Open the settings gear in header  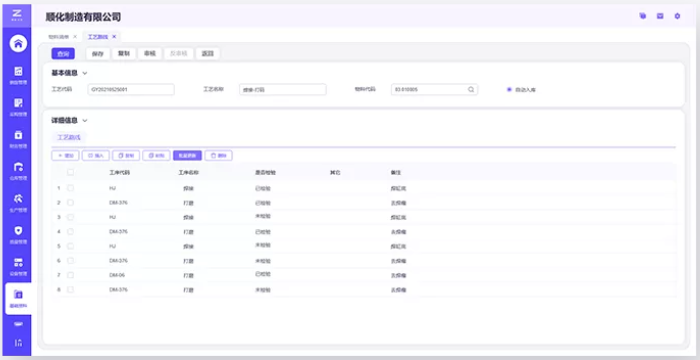pos(677,16)
